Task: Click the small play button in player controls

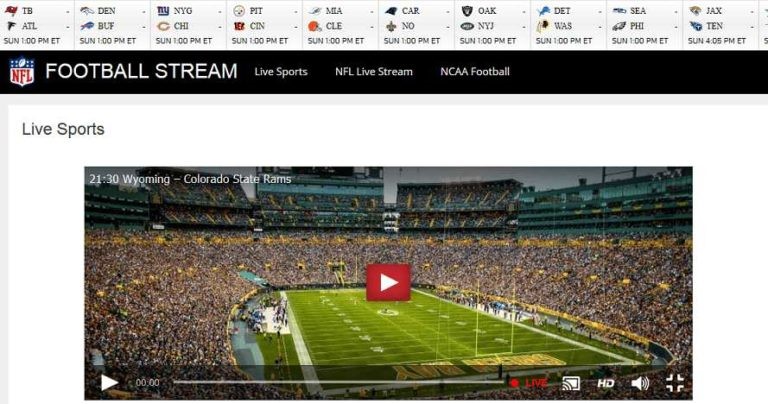Action: [x=109, y=382]
